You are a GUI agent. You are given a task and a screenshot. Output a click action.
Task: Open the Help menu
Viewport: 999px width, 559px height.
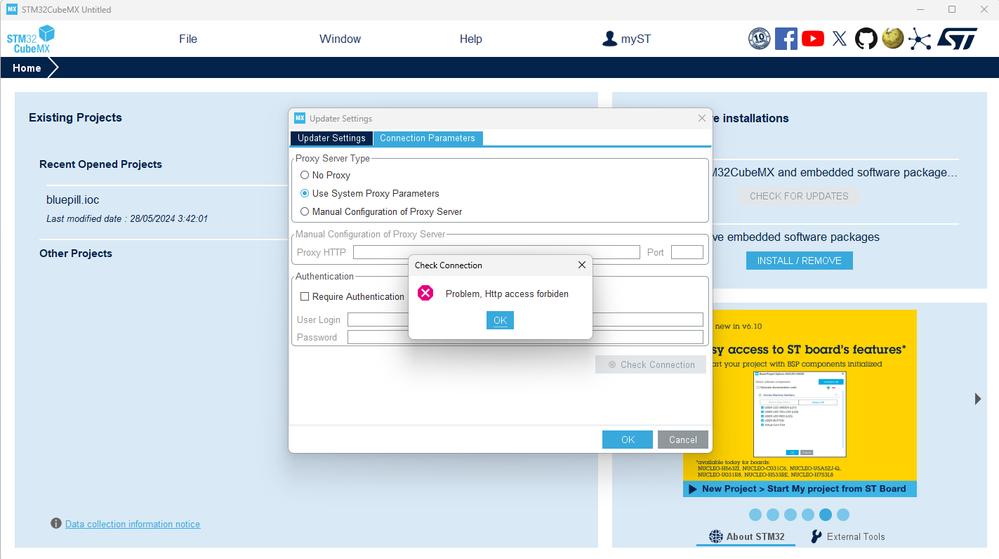point(471,39)
